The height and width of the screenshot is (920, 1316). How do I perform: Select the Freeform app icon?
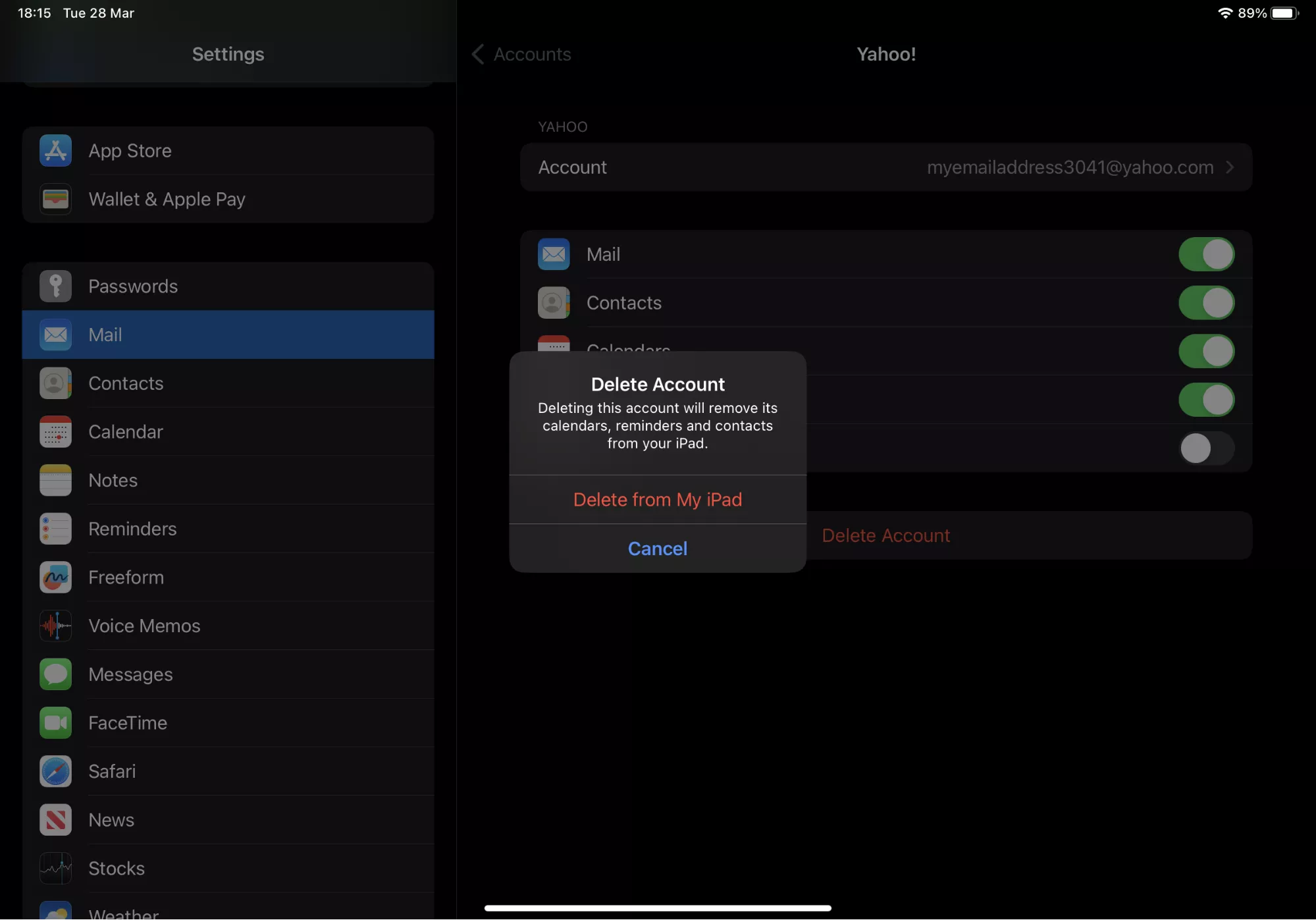tap(55, 578)
